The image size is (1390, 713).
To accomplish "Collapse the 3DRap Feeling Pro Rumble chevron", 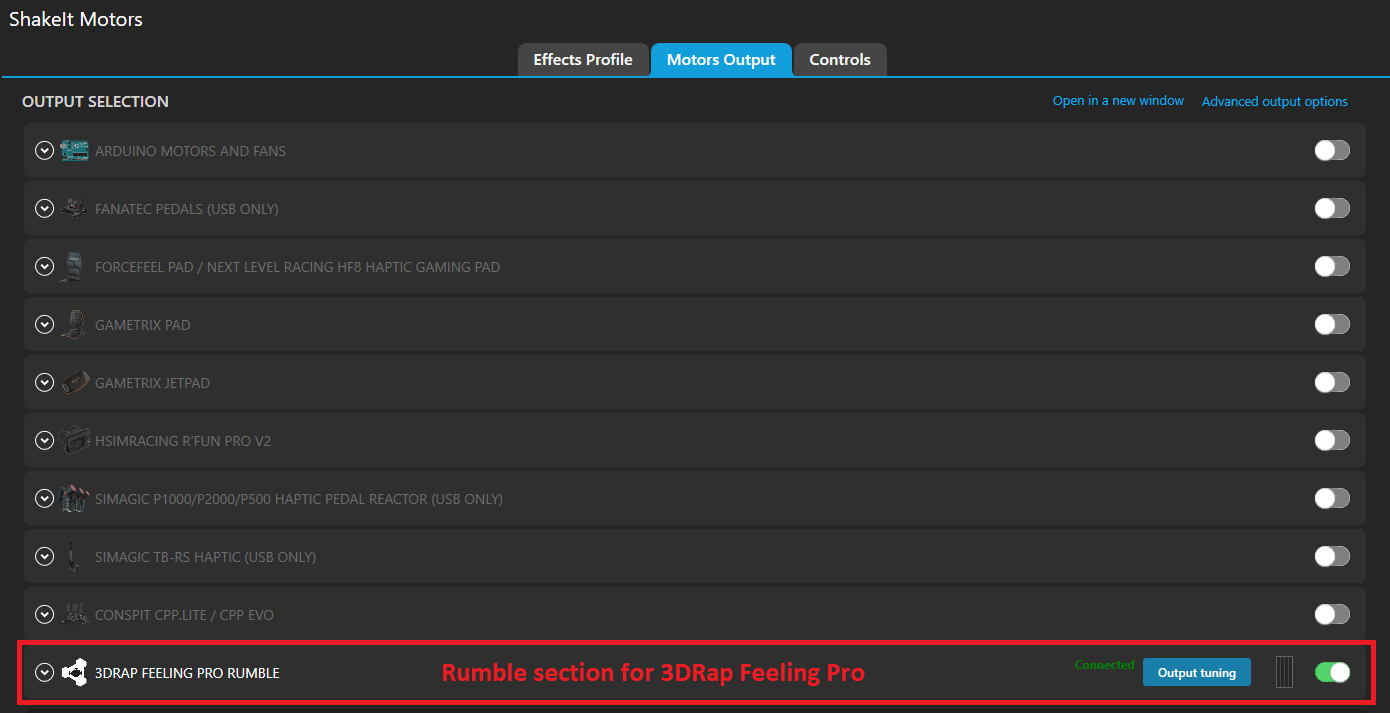I will [44, 673].
